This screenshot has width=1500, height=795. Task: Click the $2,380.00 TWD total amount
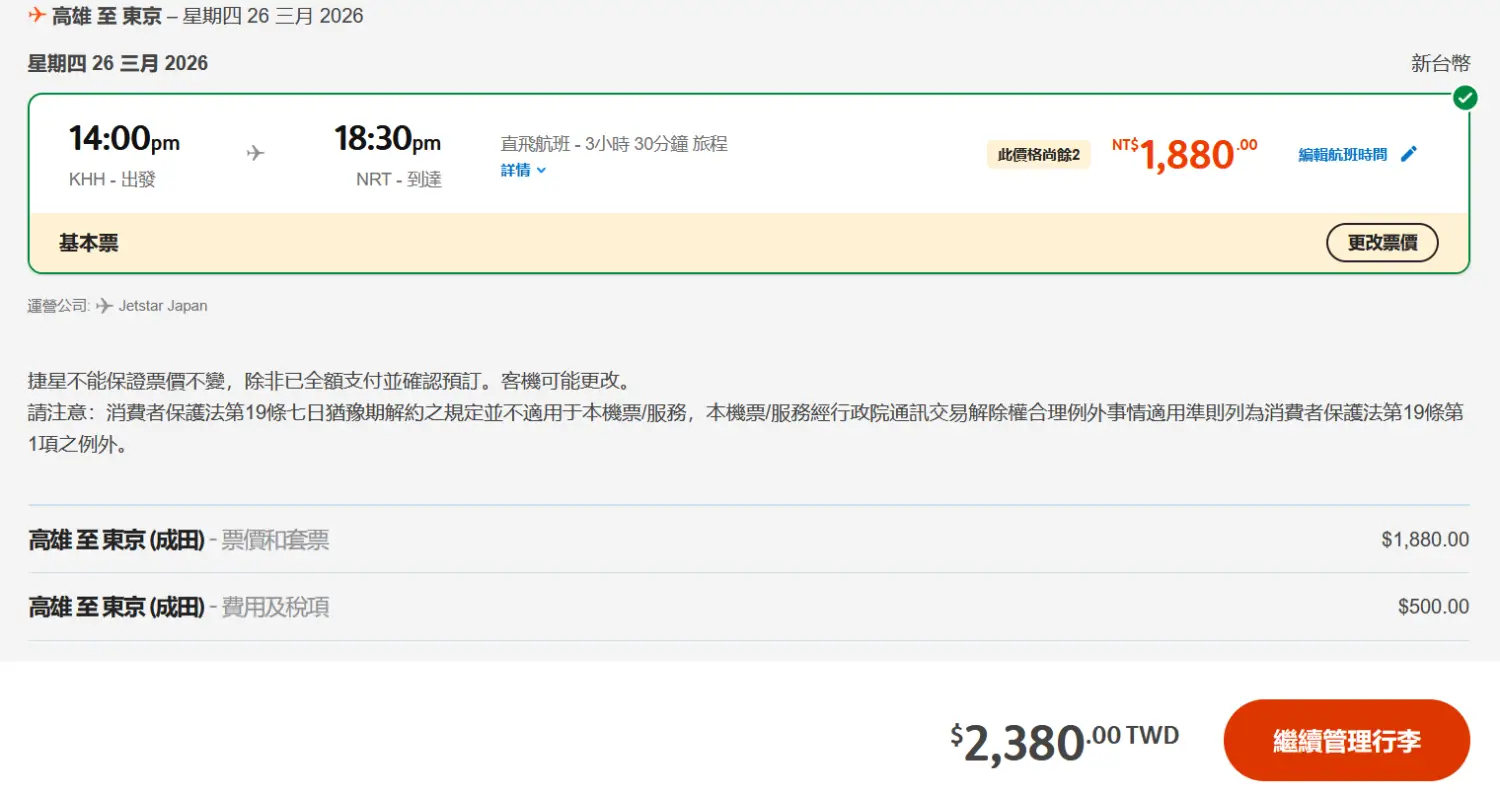(1064, 741)
